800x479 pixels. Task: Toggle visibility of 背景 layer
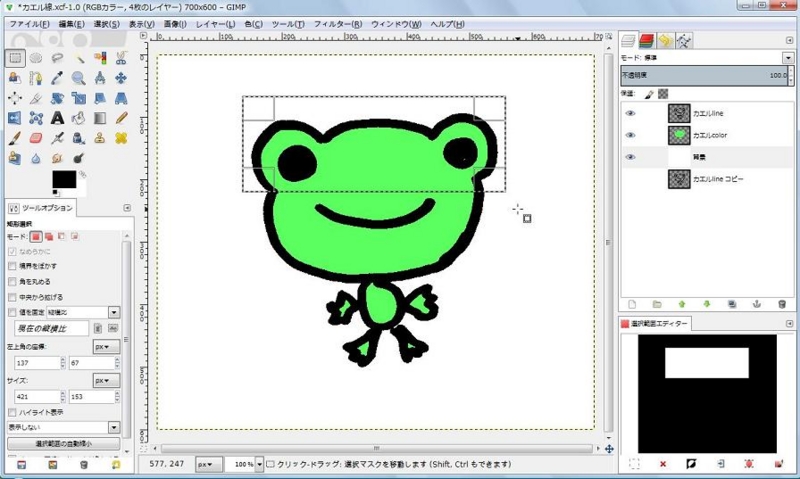coord(631,157)
